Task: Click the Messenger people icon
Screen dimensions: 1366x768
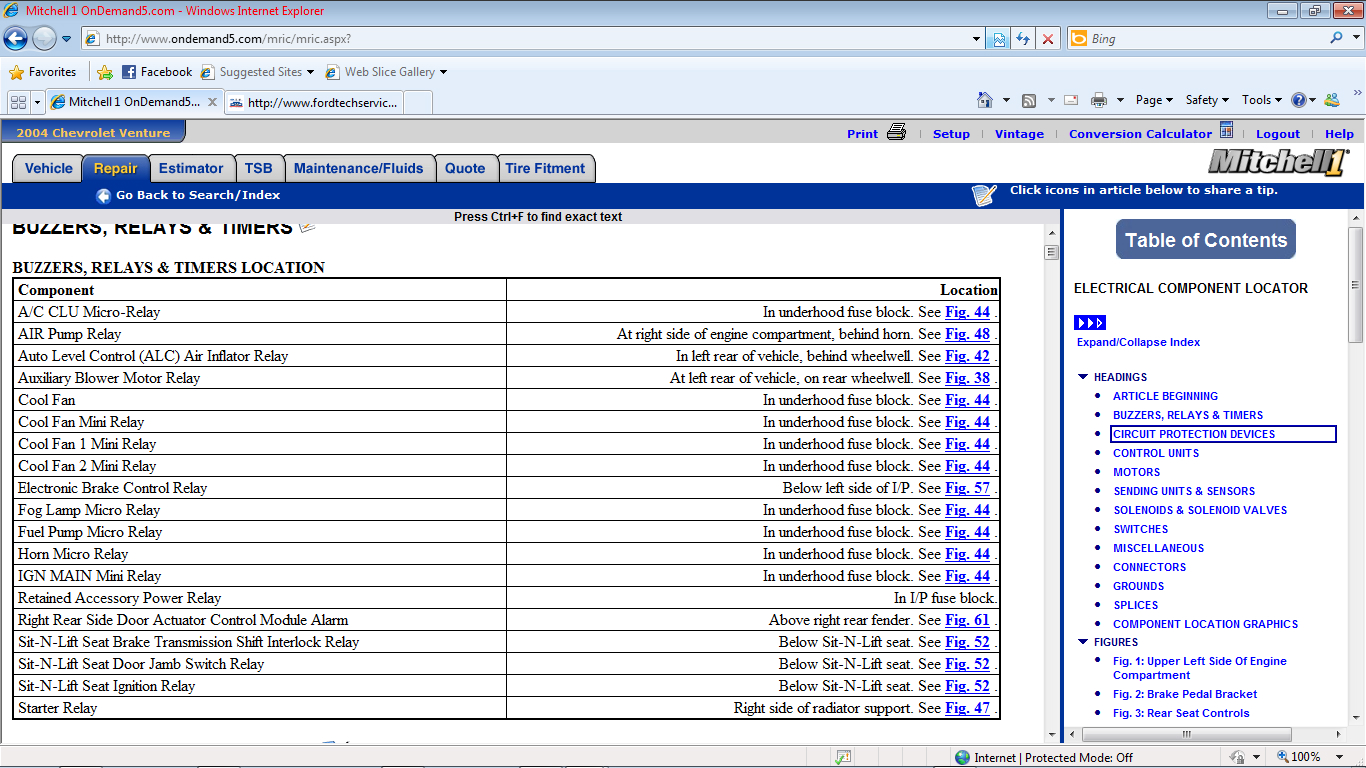Action: [1331, 100]
